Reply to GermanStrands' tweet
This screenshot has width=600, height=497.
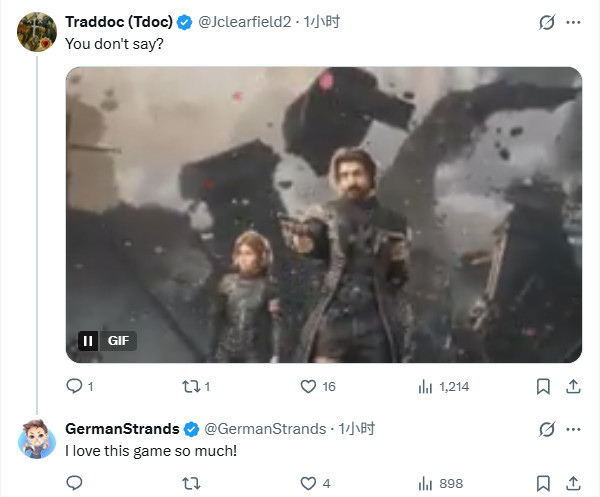74,483
